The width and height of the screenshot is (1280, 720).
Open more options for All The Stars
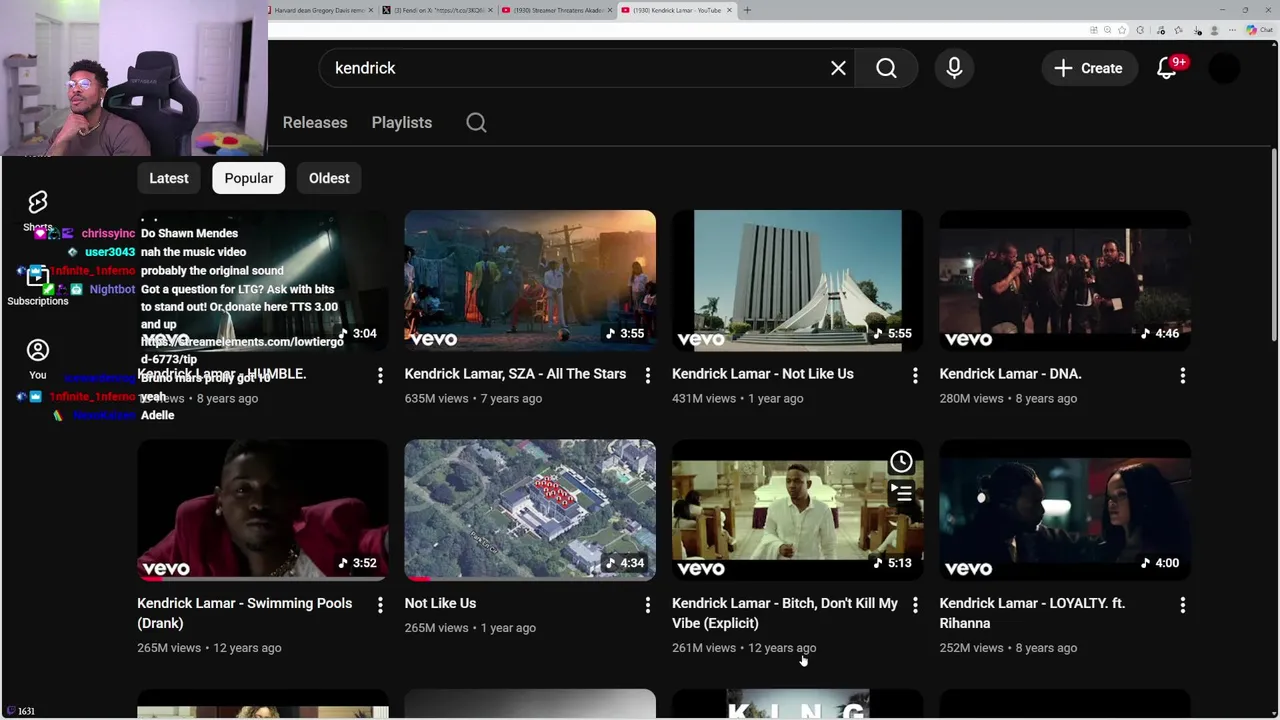click(647, 375)
